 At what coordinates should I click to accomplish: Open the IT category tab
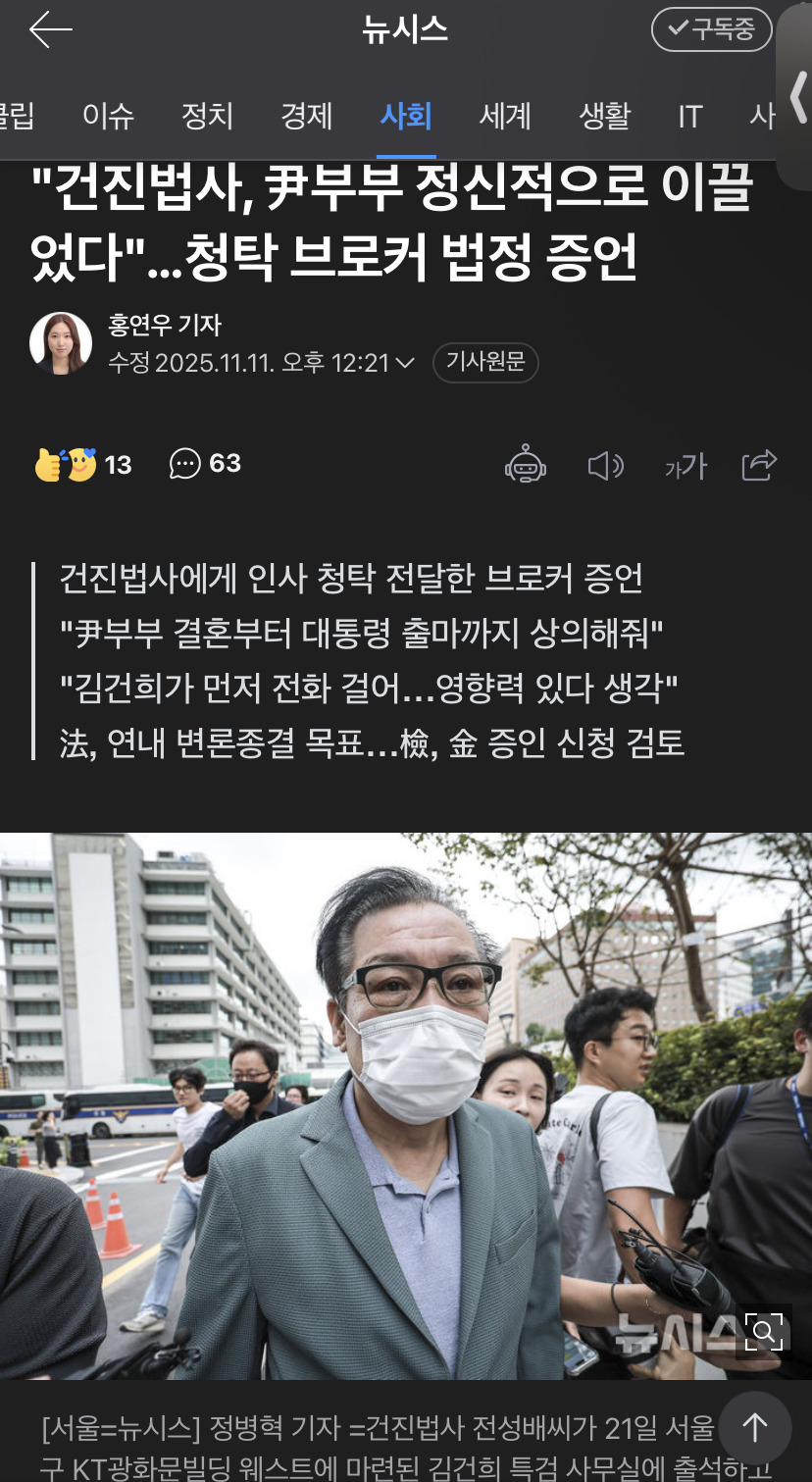coord(690,117)
